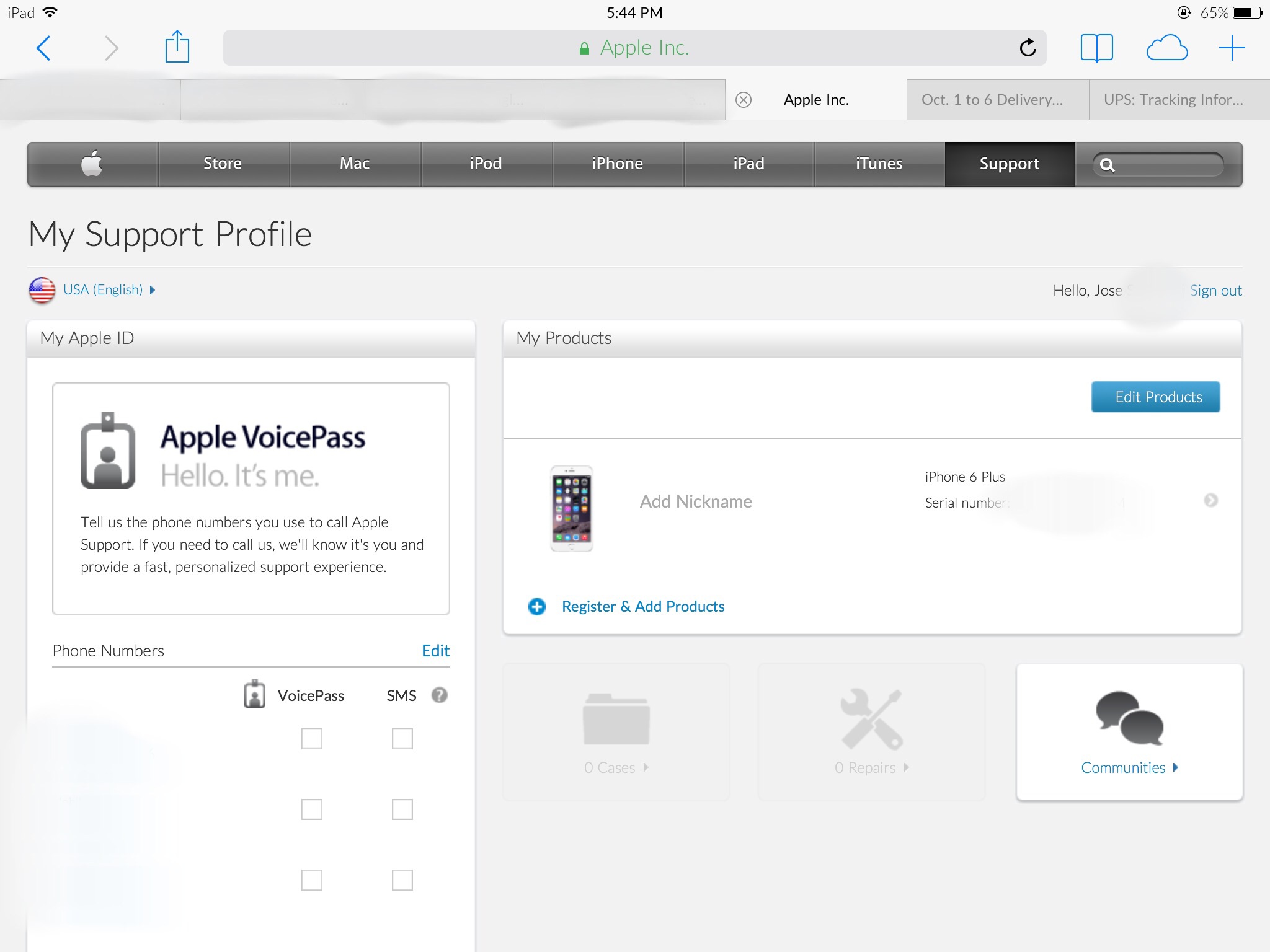Check second row VoicePass checkbox
This screenshot has width=1270, height=952.
tap(311, 809)
